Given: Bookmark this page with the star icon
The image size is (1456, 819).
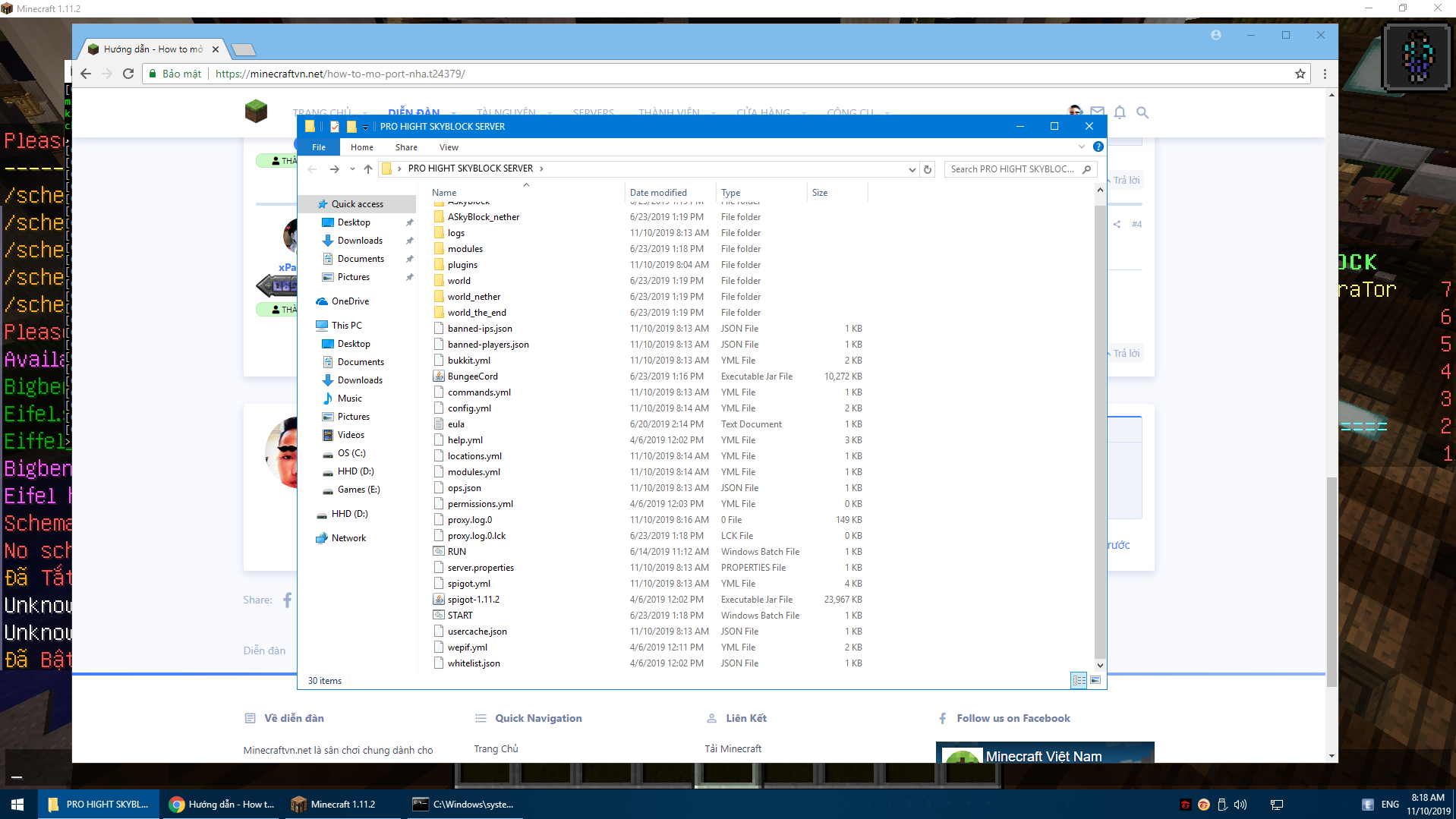Looking at the screenshot, I should [1300, 74].
